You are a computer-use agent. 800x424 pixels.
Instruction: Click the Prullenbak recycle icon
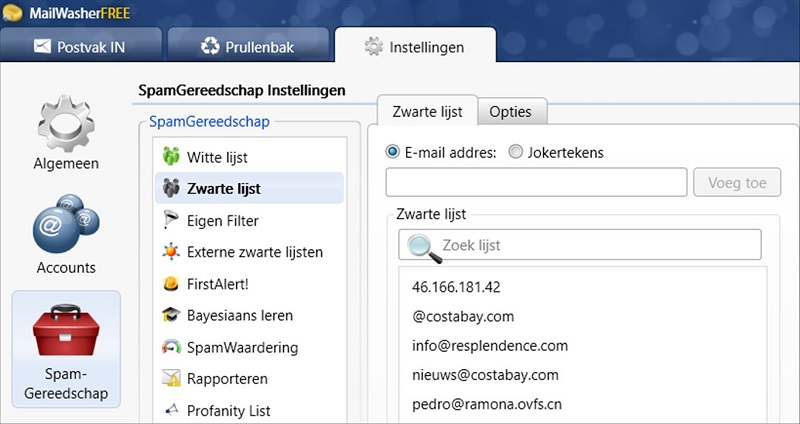[x=210, y=46]
